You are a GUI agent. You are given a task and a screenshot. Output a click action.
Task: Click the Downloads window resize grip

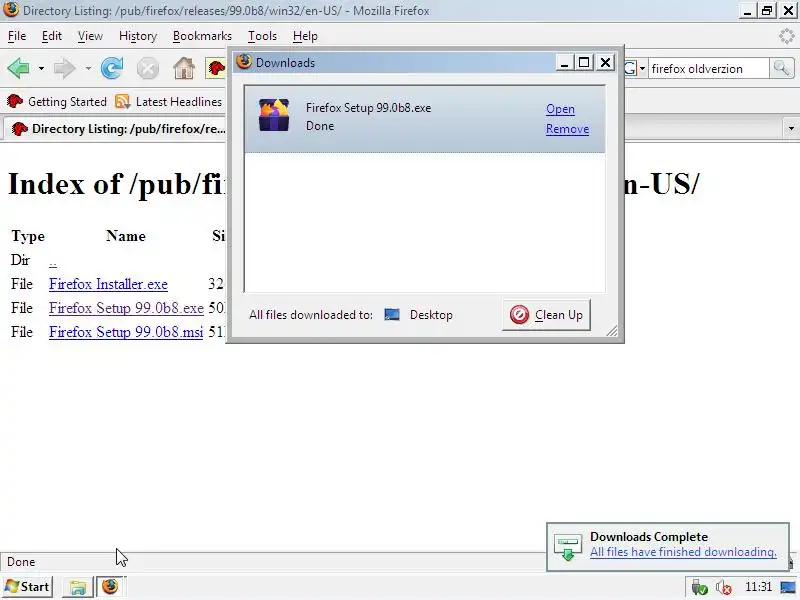point(612,331)
